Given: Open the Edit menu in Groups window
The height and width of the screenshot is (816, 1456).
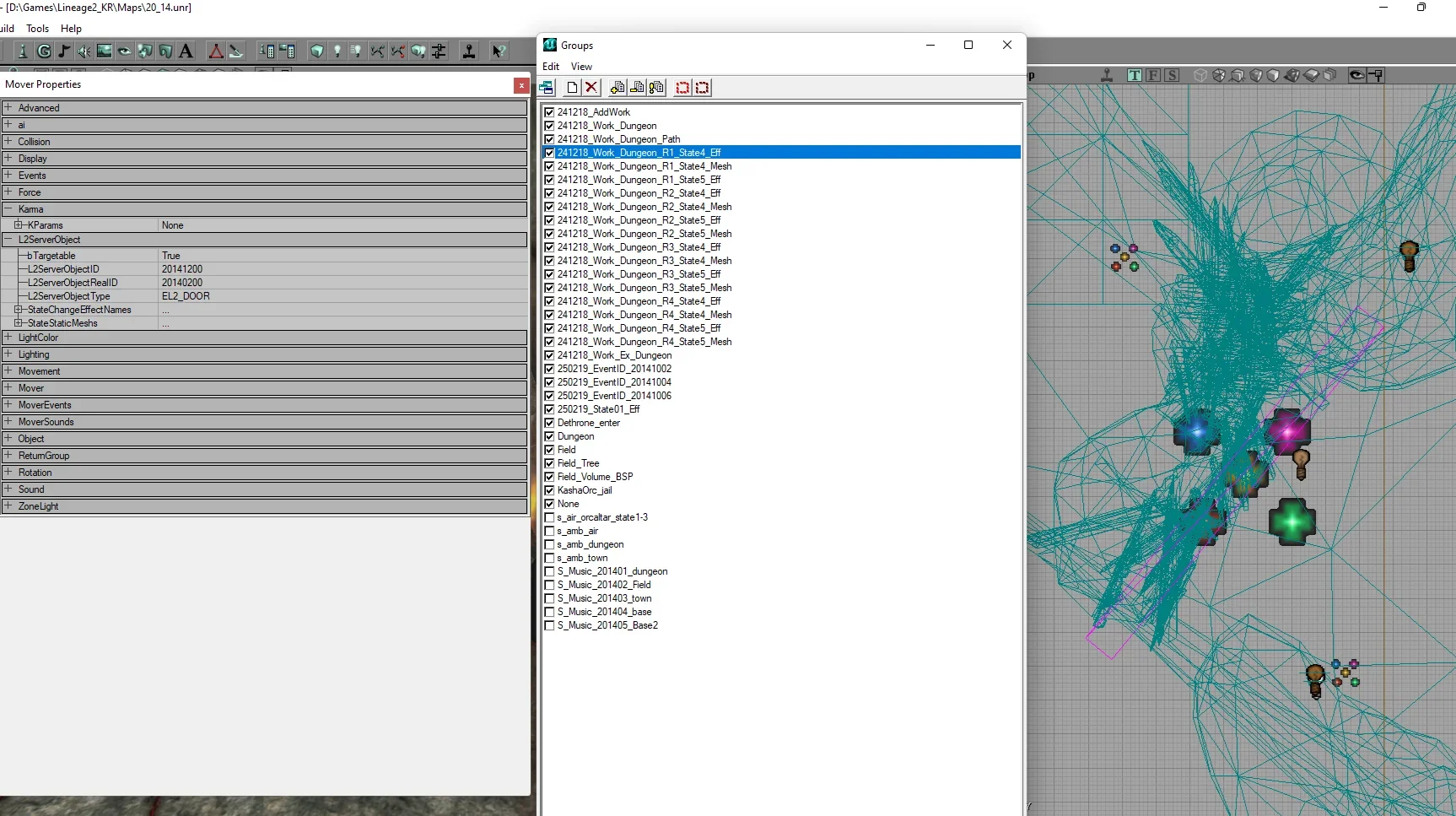Looking at the screenshot, I should pos(551,67).
